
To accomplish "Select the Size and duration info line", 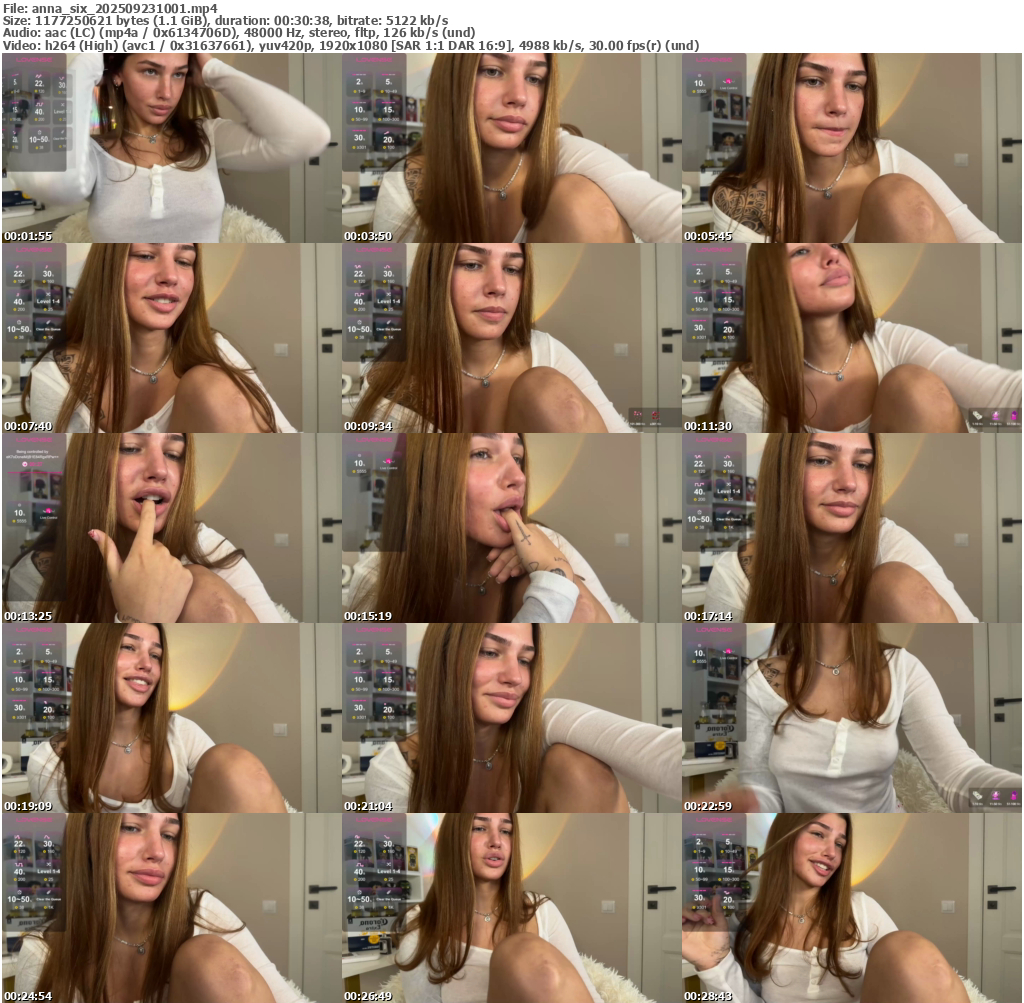I will pos(225,20).
